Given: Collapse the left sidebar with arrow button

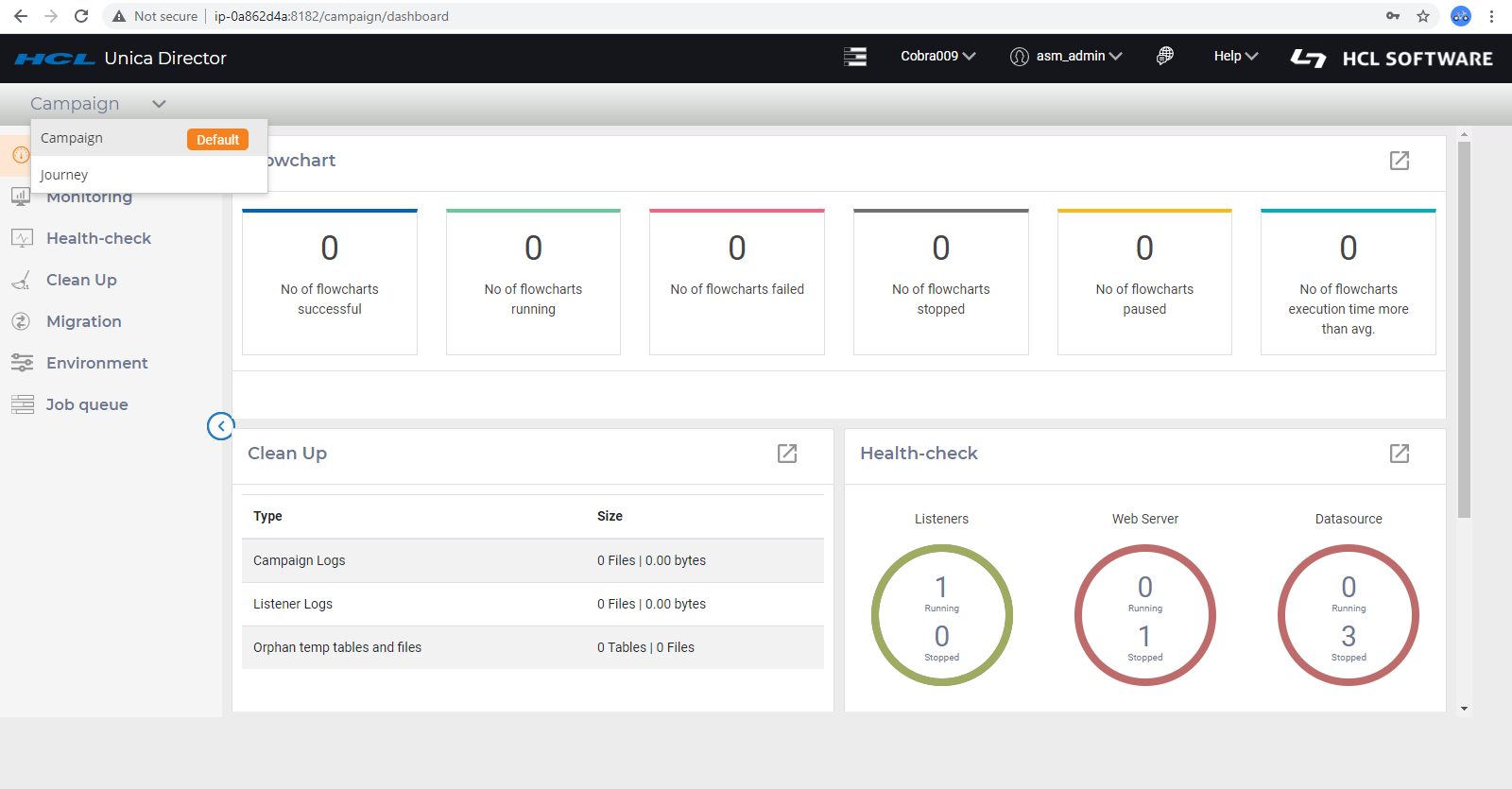Looking at the screenshot, I should coord(220,426).
